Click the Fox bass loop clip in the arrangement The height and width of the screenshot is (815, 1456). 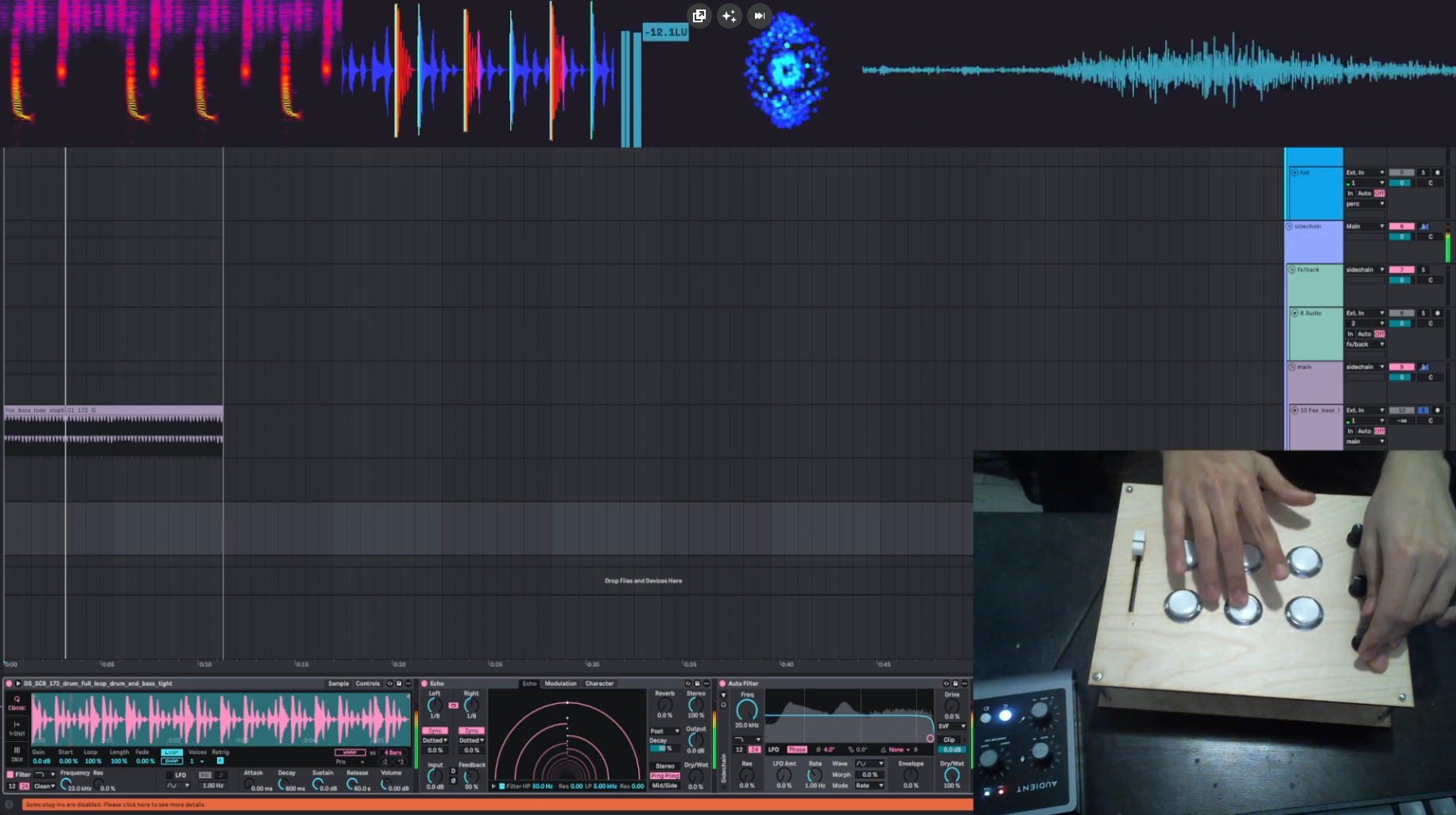pos(111,429)
